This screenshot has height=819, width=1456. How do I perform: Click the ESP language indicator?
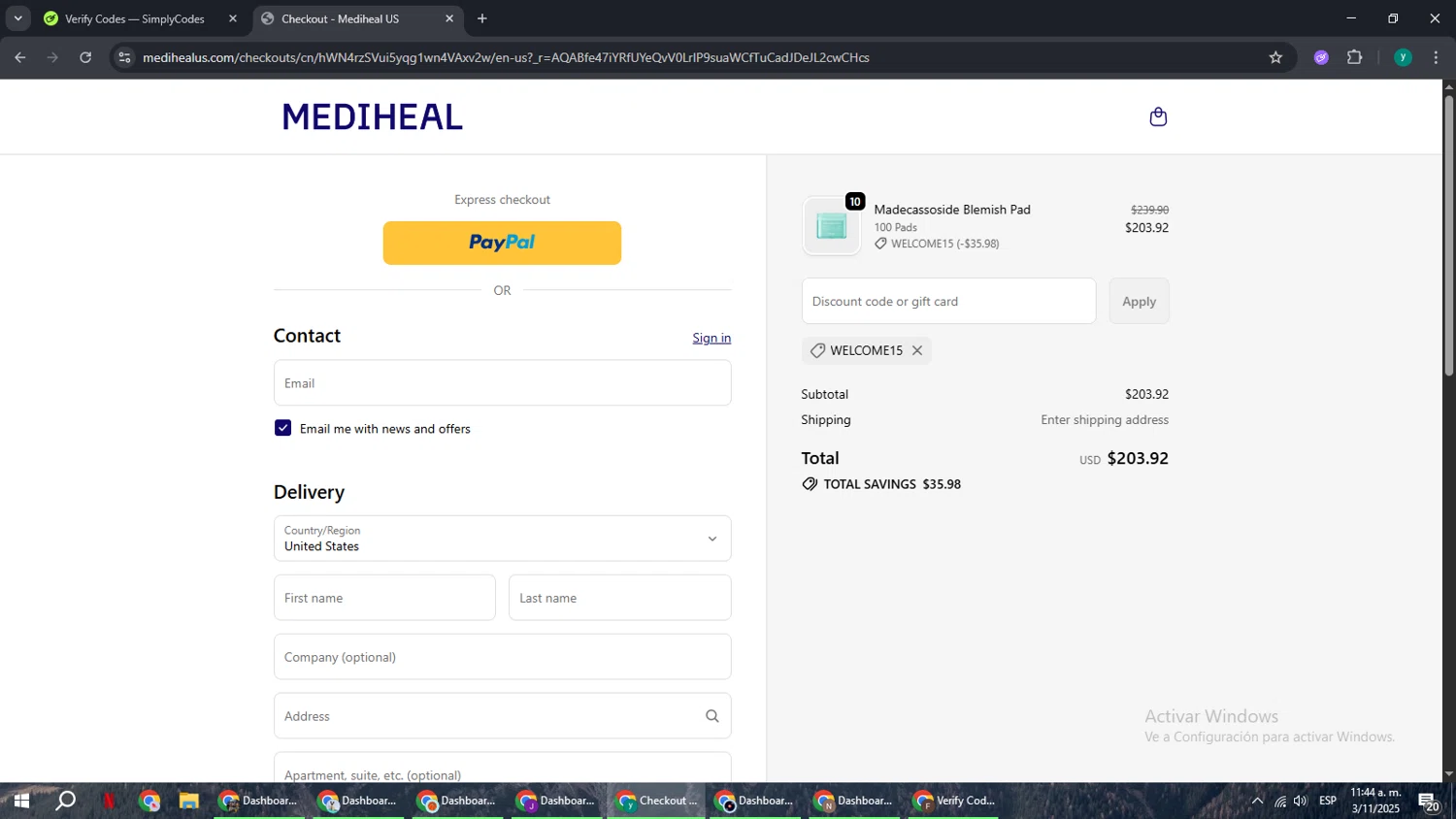[1328, 801]
